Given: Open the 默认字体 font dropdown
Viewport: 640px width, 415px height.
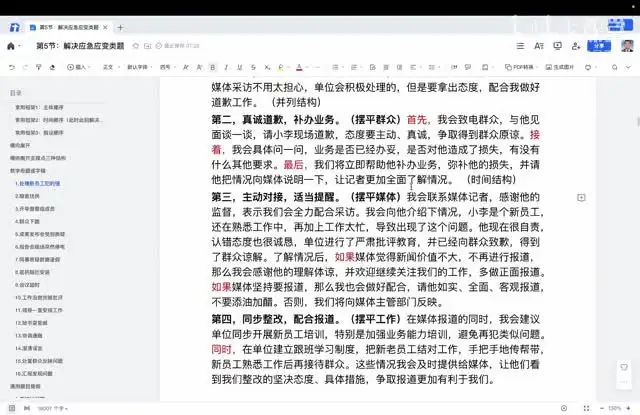Looking at the screenshot, I should tap(139, 67).
